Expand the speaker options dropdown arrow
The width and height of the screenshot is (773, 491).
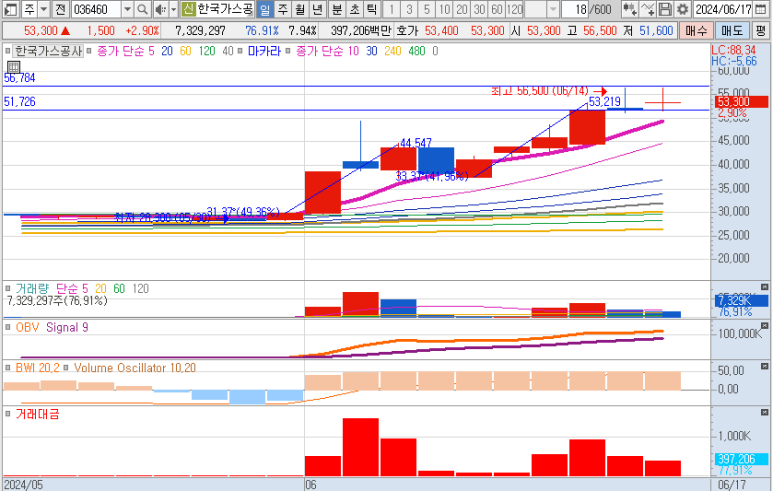point(174,9)
